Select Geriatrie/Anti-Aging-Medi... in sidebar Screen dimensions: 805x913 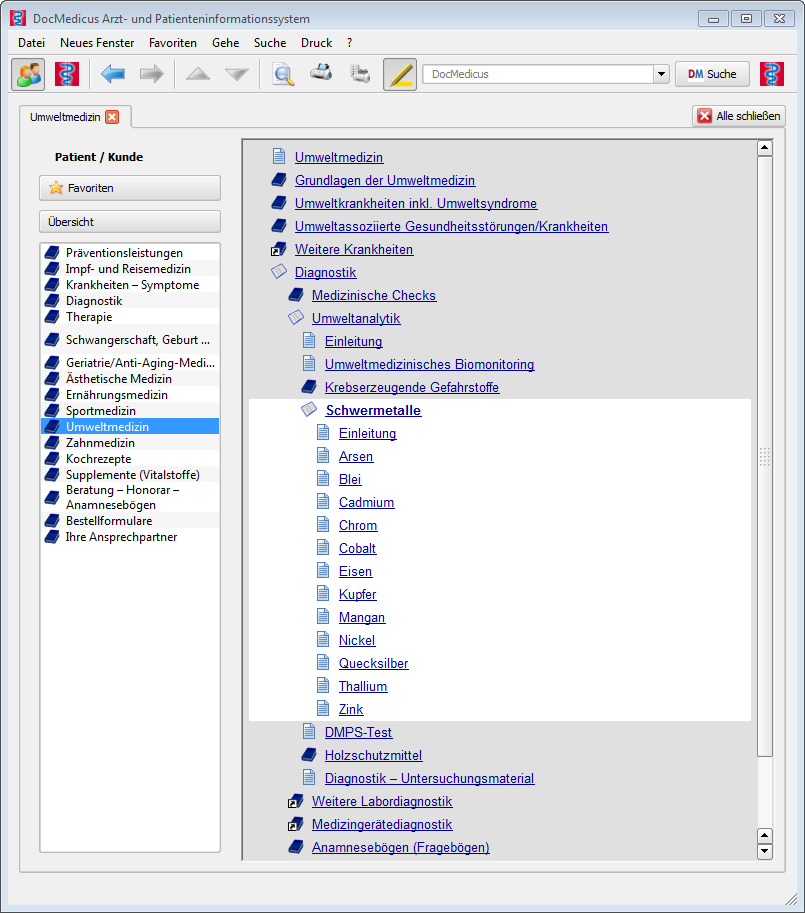[130, 363]
